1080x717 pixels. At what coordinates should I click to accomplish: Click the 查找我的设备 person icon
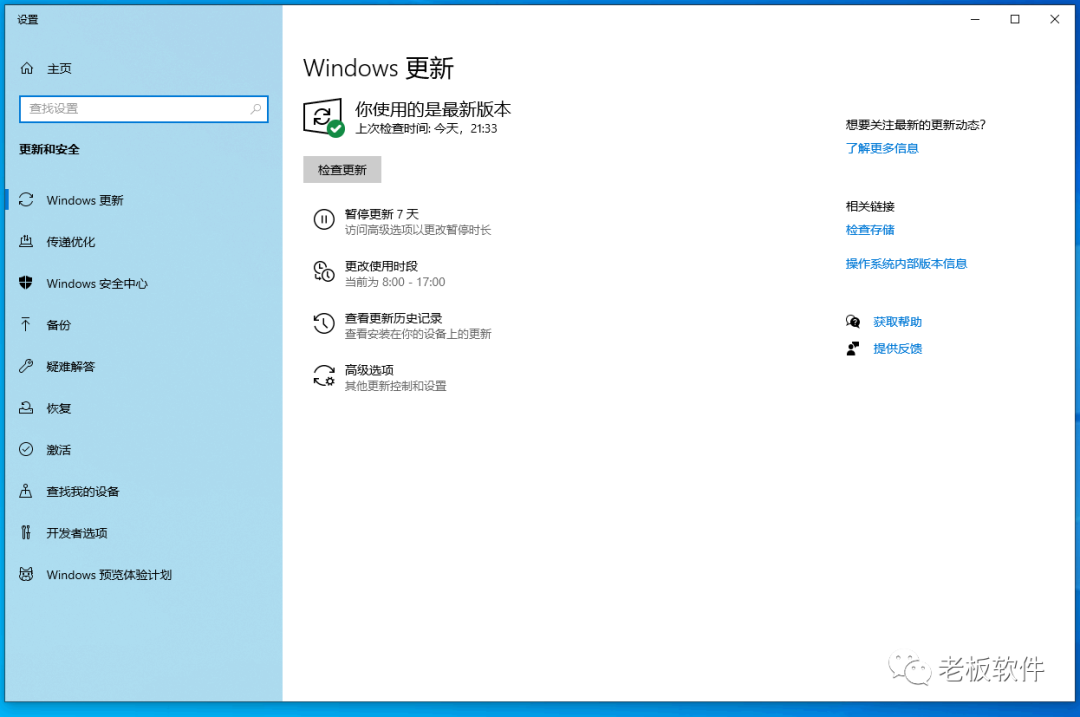(x=26, y=491)
